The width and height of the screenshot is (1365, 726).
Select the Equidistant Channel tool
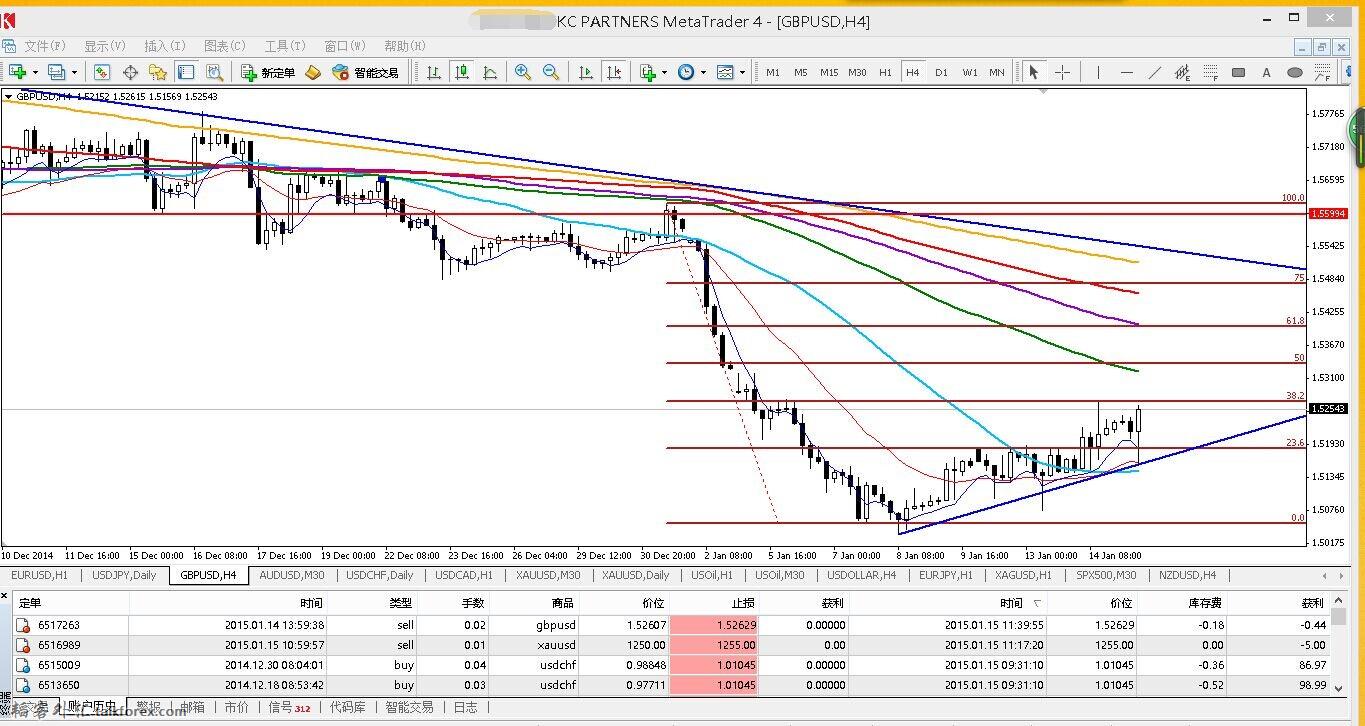pyautogui.click(x=1182, y=72)
